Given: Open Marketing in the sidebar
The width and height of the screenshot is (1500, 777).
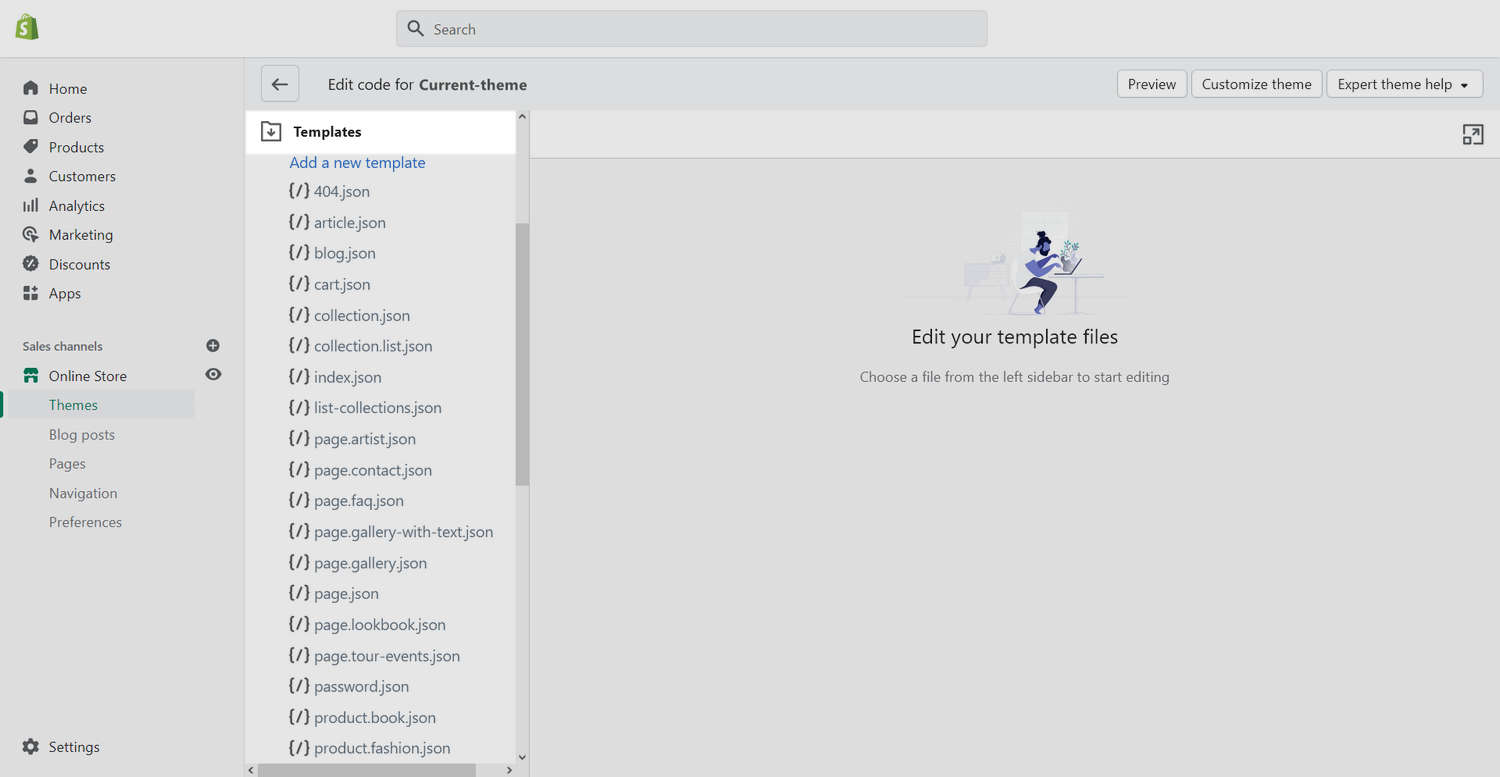Looking at the screenshot, I should 81,235.
